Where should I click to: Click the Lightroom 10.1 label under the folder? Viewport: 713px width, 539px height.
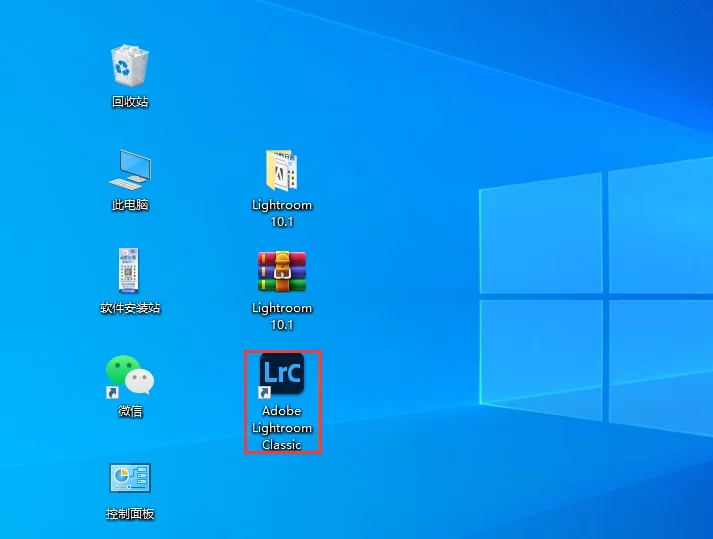(x=282, y=213)
